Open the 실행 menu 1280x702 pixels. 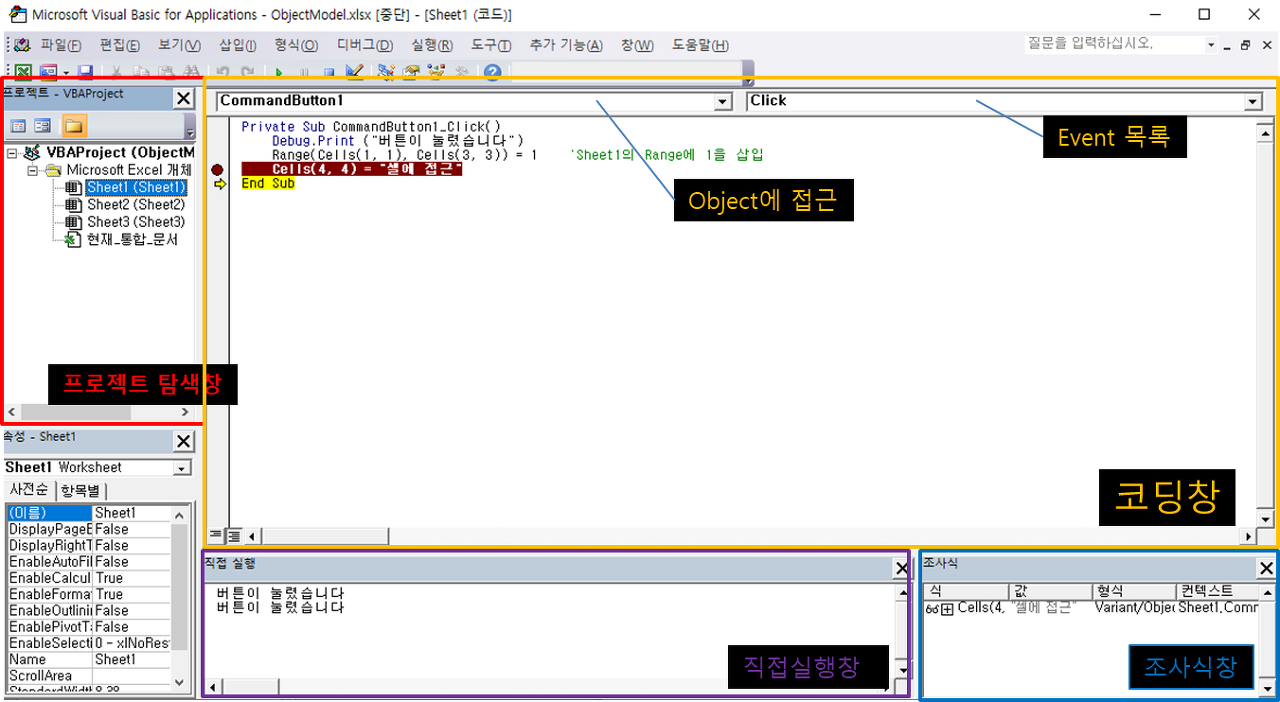coord(432,45)
